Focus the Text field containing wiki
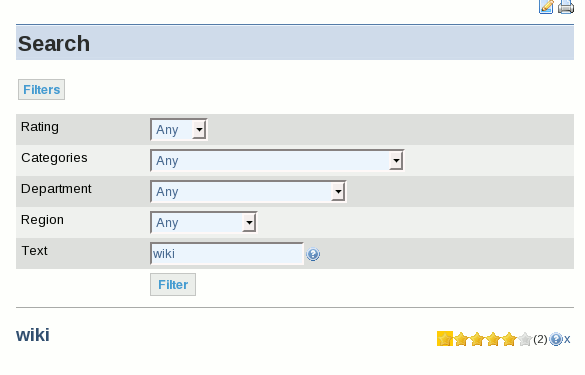The height and width of the screenshot is (375, 585). (227, 254)
